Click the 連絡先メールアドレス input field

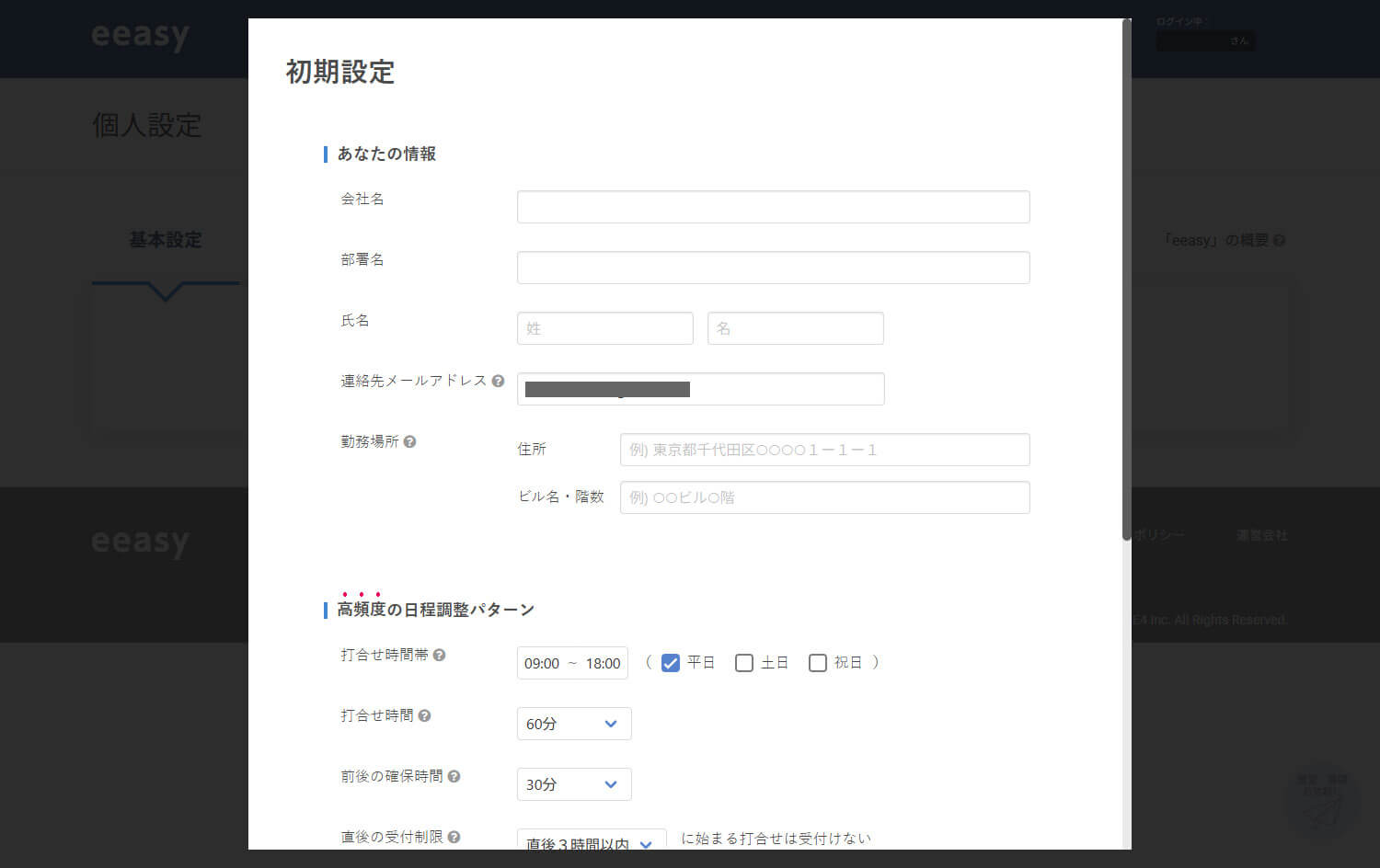(x=701, y=389)
